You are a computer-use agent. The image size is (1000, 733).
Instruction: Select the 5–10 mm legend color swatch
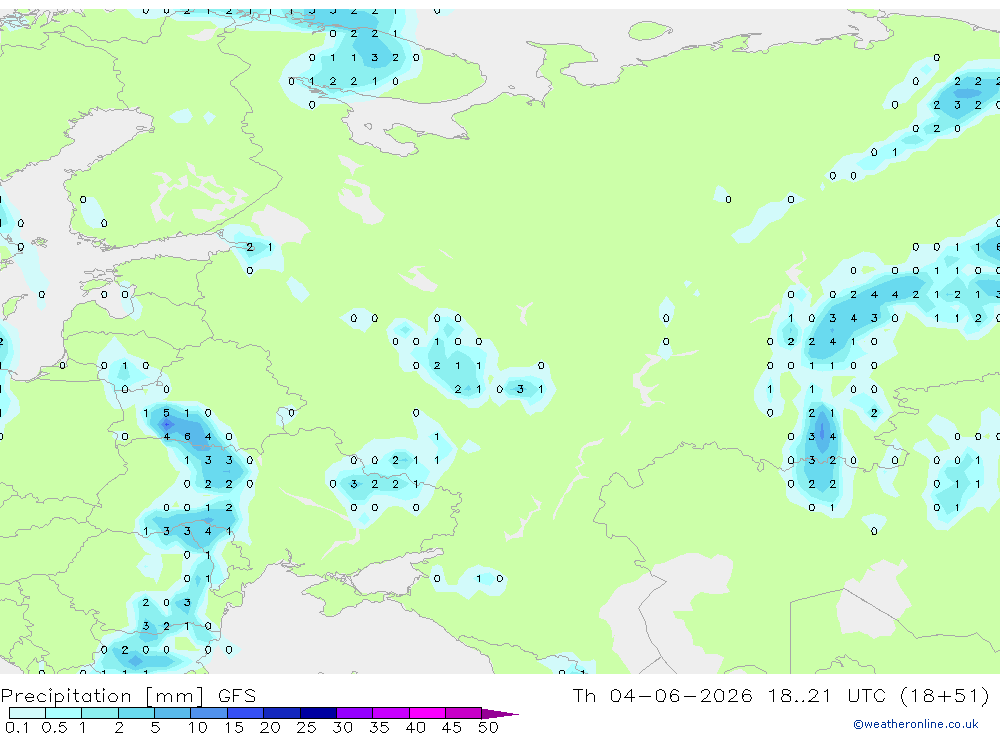point(173,713)
